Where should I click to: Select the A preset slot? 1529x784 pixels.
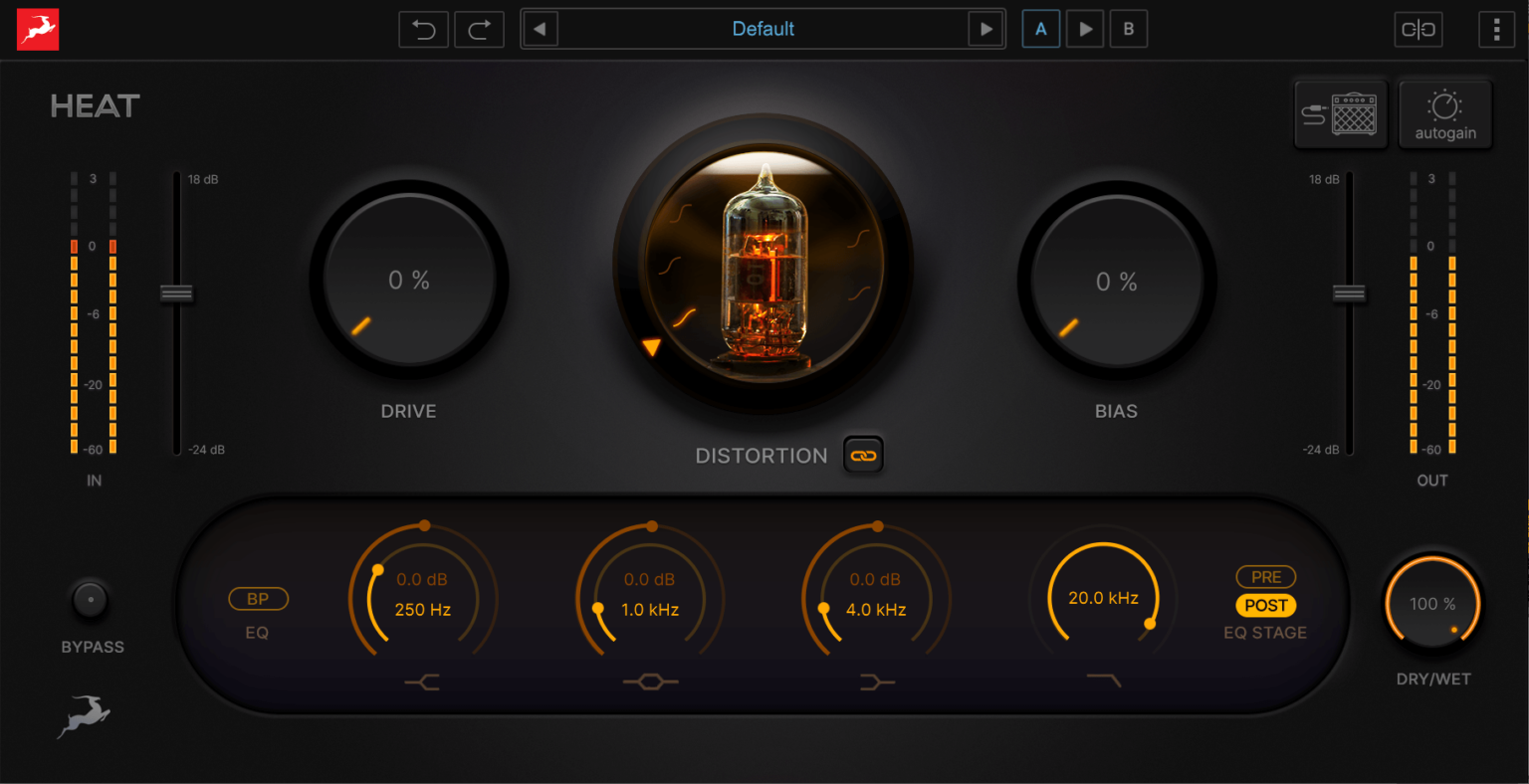pos(1041,29)
